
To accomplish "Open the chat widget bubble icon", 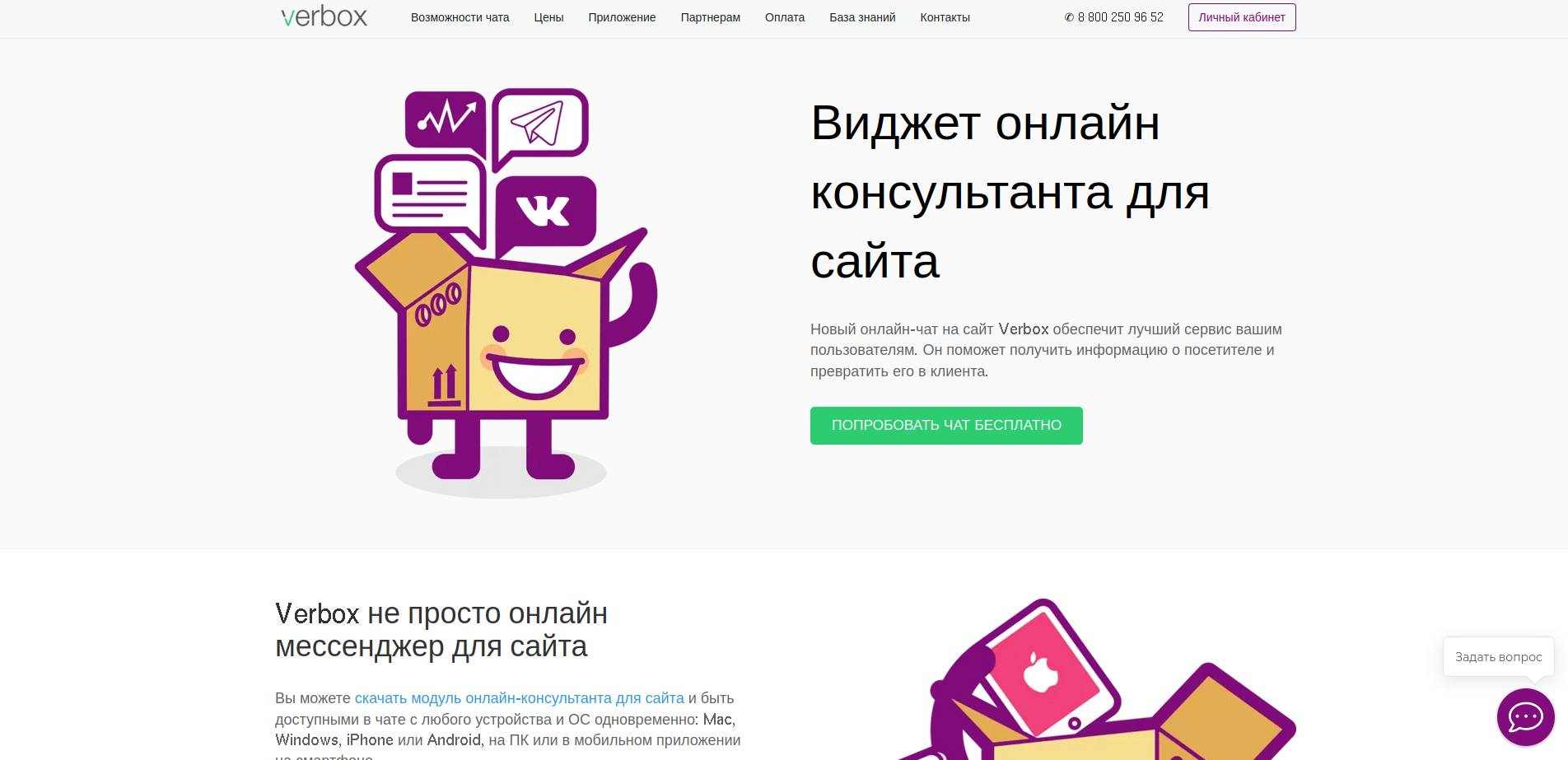I will pyautogui.click(x=1525, y=716).
